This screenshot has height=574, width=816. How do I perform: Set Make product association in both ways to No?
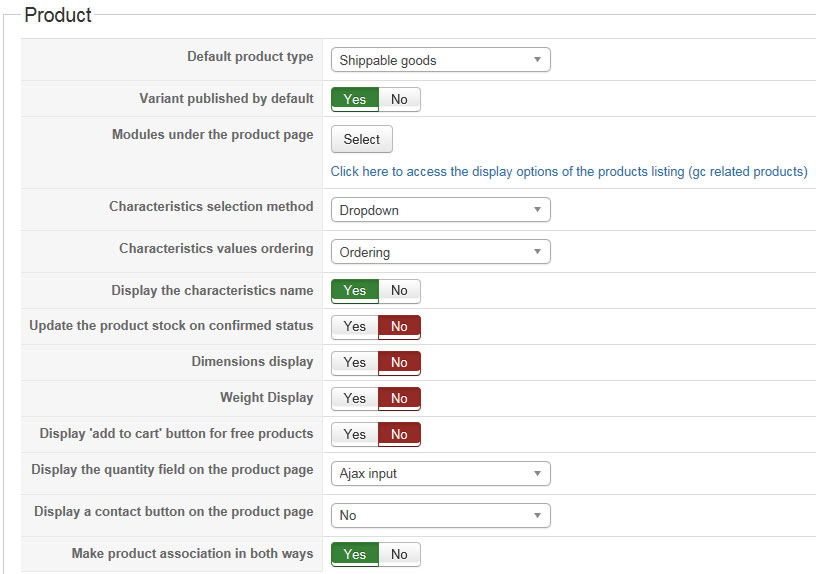point(399,554)
